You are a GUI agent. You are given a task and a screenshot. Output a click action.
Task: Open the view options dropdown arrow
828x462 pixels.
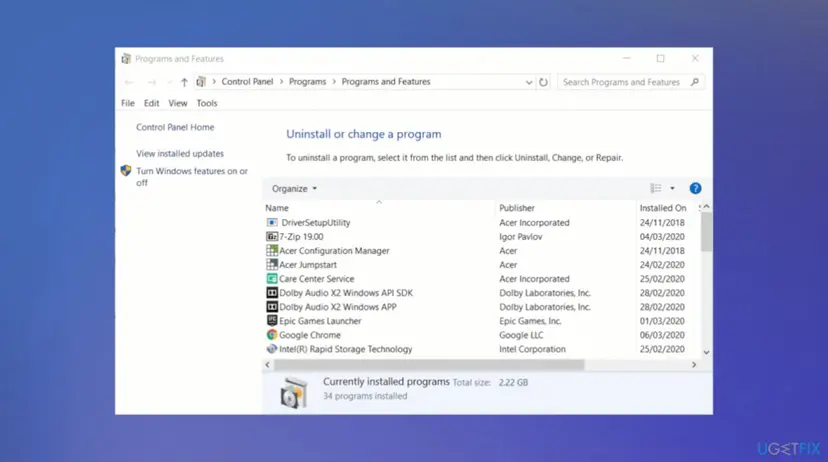(x=672, y=188)
